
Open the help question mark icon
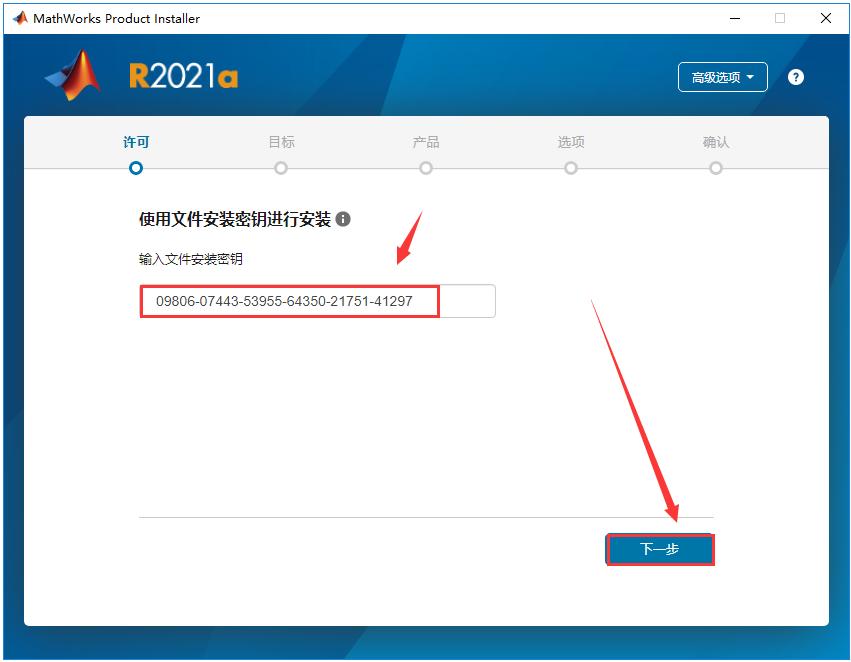pos(795,77)
